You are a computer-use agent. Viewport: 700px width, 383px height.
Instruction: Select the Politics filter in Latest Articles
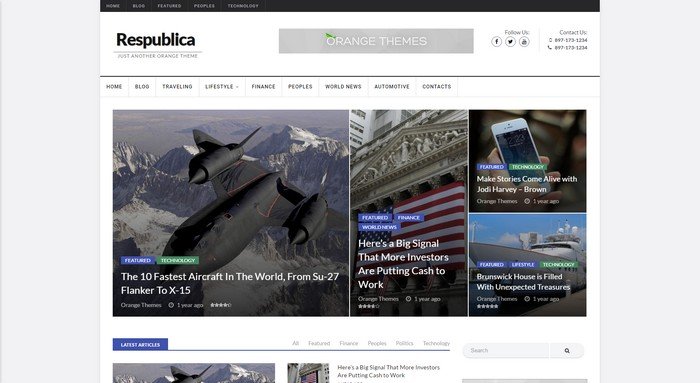click(404, 343)
